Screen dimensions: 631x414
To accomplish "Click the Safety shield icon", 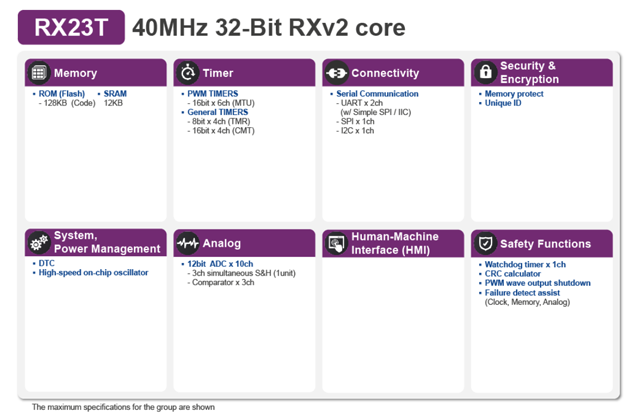I will point(485,243).
